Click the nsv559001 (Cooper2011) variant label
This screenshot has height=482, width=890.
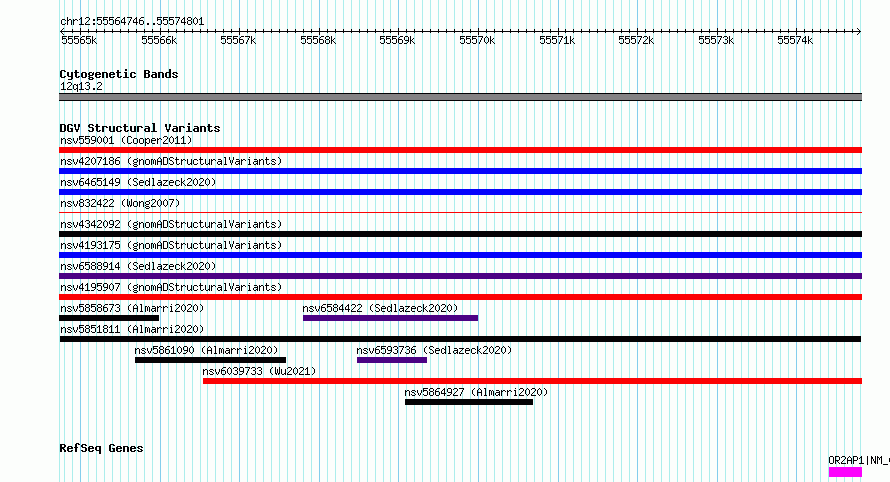tap(126, 140)
